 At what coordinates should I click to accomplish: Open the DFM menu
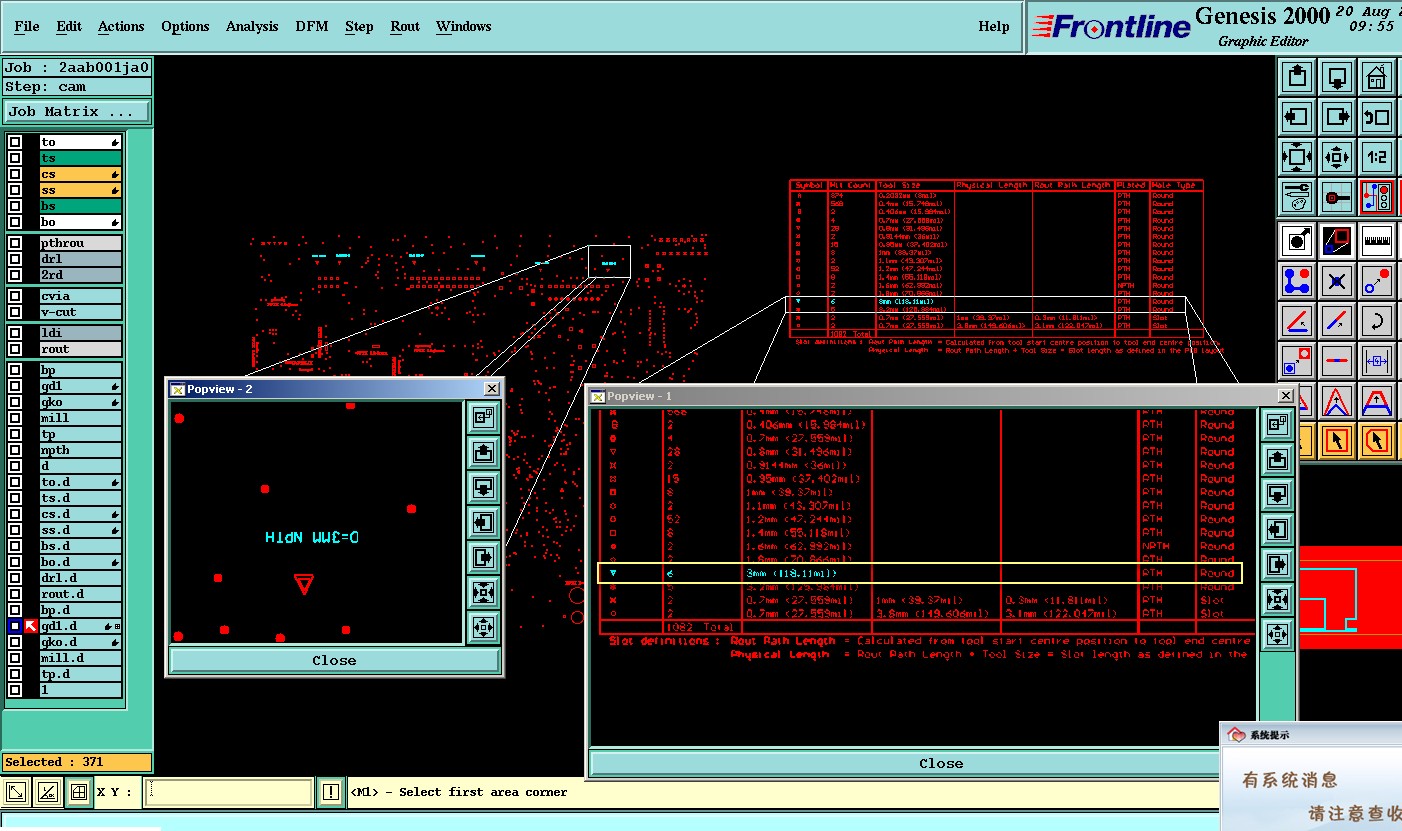pyautogui.click(x=312, y=26)
